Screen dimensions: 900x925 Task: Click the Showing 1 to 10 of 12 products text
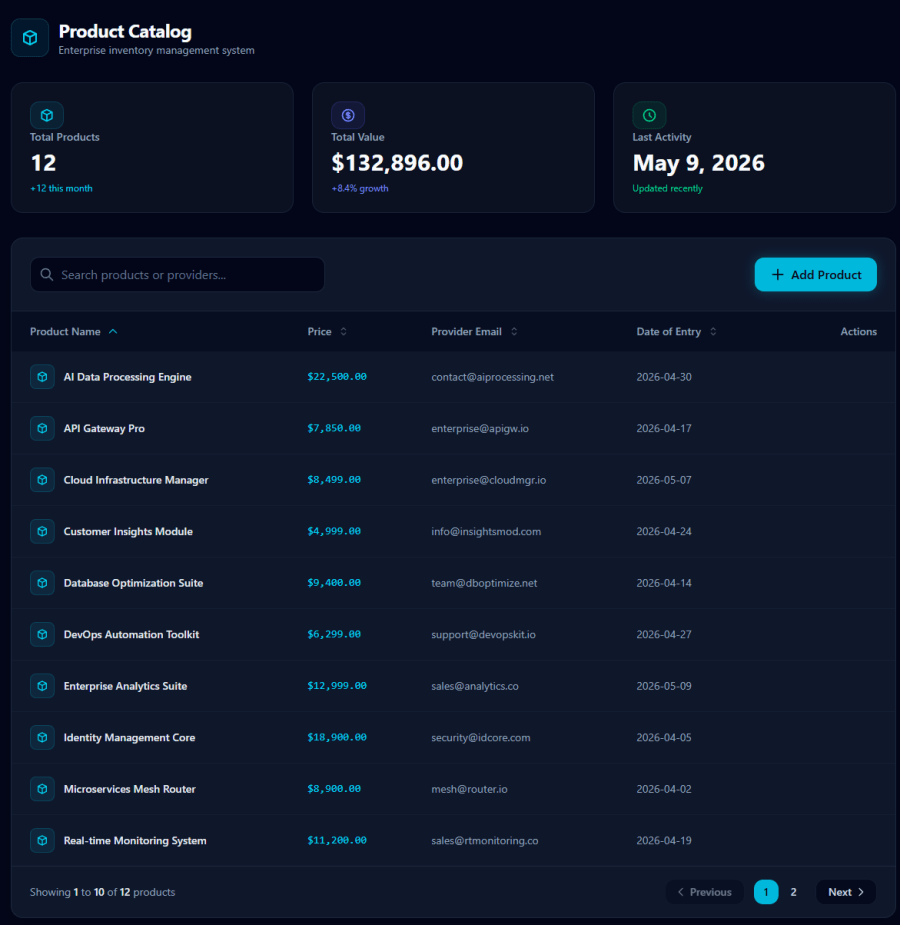click(x=103, y=892)
